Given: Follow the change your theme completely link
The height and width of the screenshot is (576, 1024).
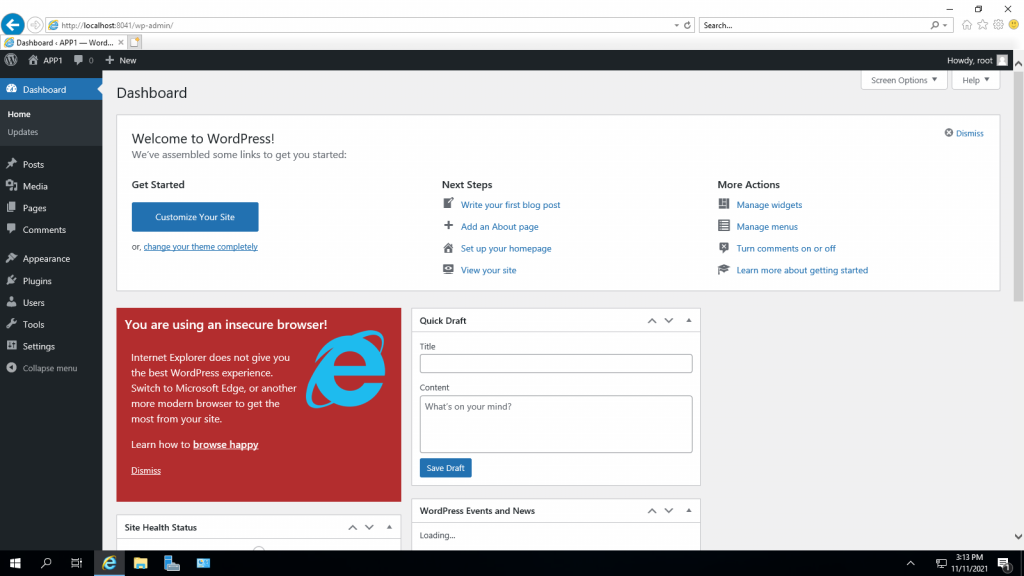Looking at the screenshot, I should [x=200, y=247].
